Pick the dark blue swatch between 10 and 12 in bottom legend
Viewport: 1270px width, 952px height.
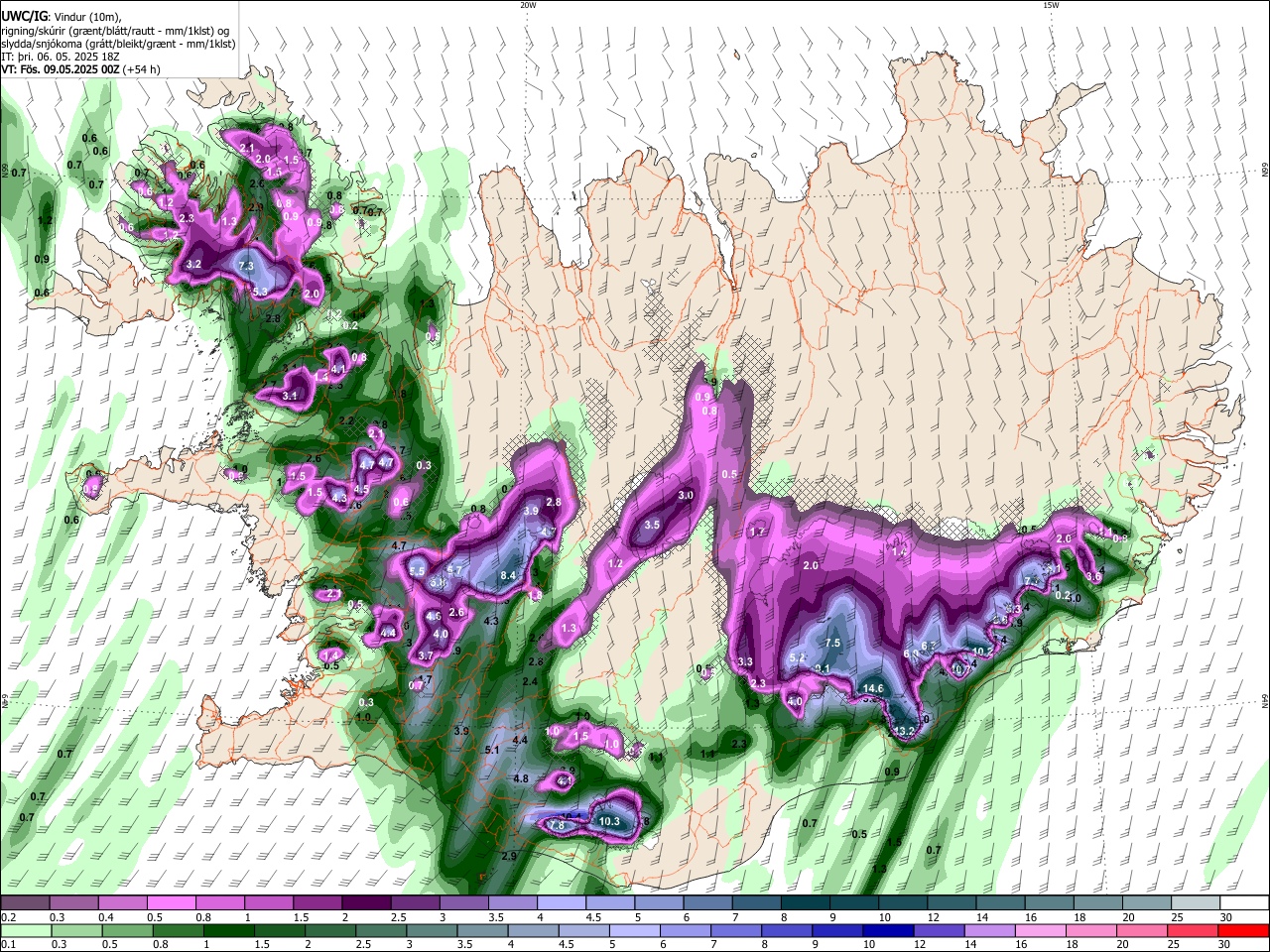tap(887, 930)
